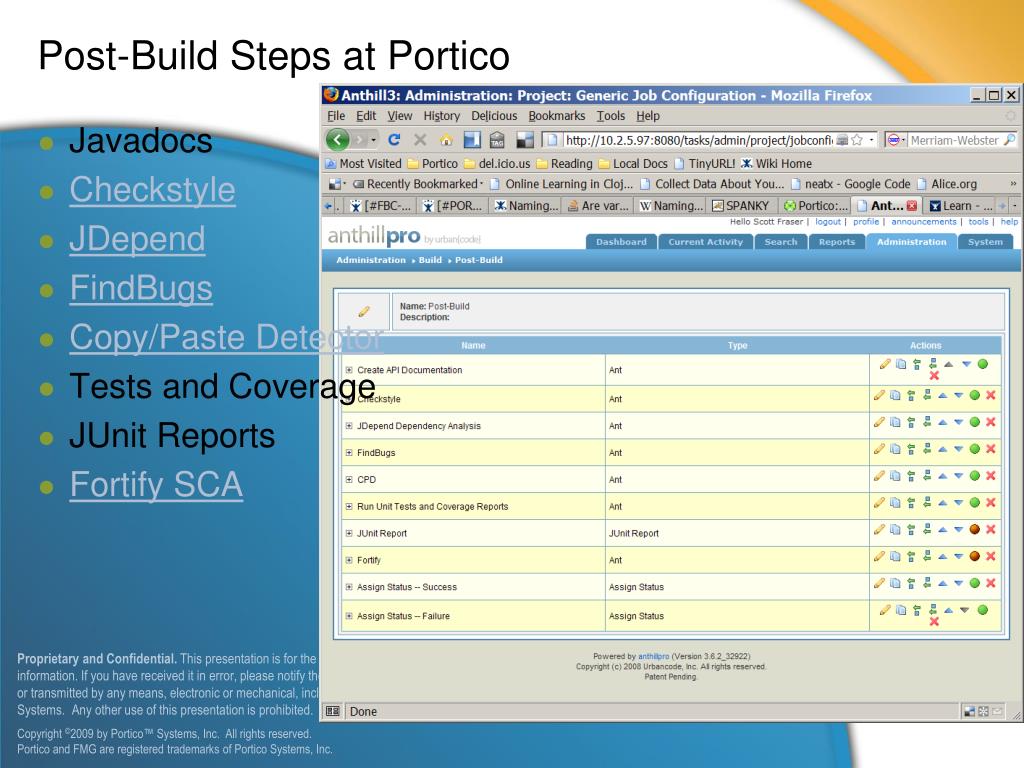This screenshot has width=1024, height=768.
Task: Toggle active green circle for Checkstyle step
Action: 974,395
